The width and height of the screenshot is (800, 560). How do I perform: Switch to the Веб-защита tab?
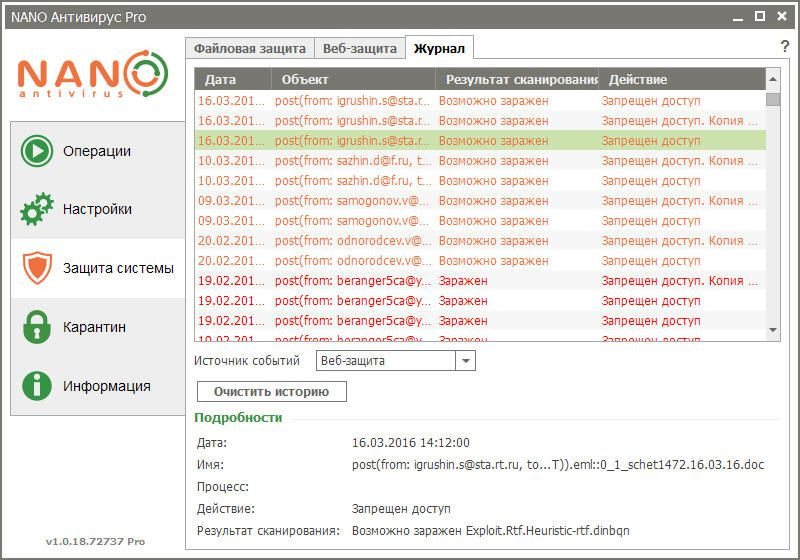click(x=360, y=49)
